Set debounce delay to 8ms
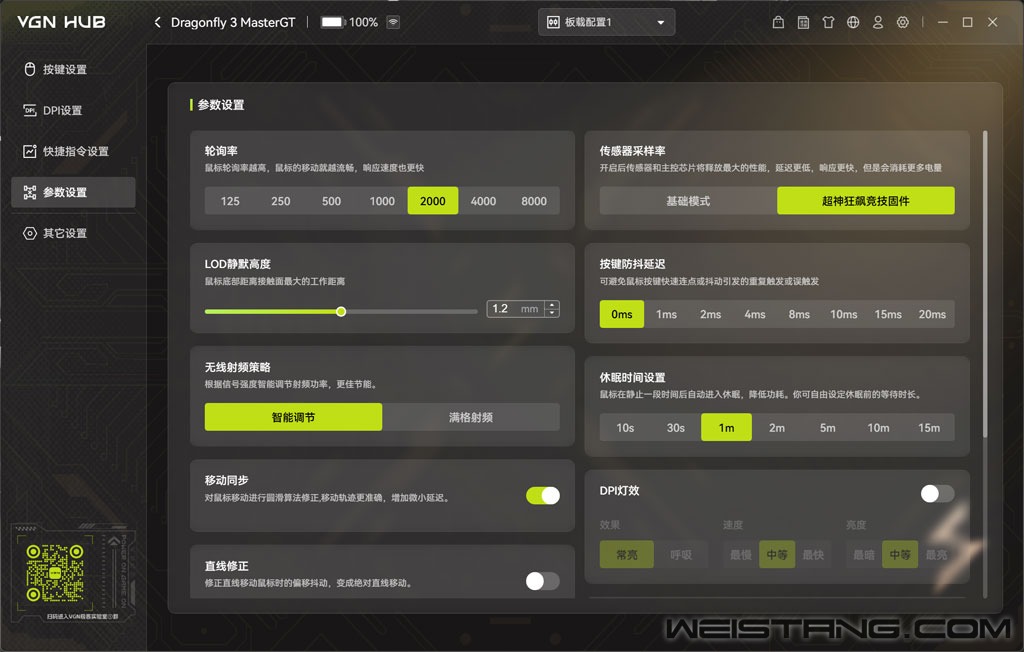Image resolution: width=1024 pixels, height=652 pixels. 799,314
